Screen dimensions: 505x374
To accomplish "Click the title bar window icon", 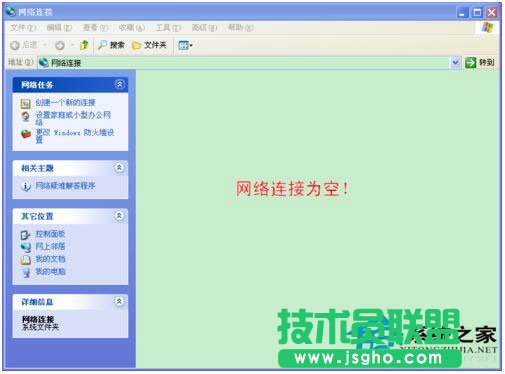I will tap(11, 12).
